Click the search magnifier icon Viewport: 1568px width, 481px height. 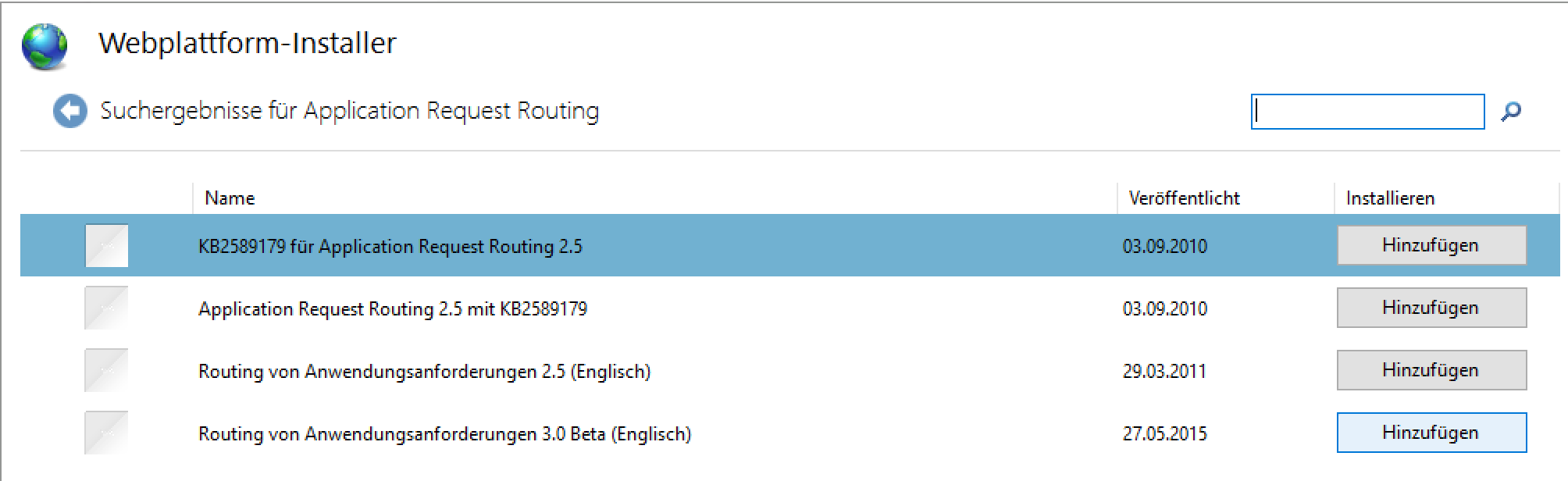(x=1511, y=112)
